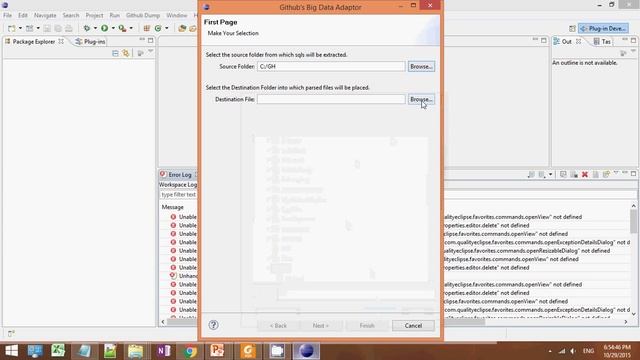
Task: Maximize the Package Explorer panel
Action: (151, 40)
